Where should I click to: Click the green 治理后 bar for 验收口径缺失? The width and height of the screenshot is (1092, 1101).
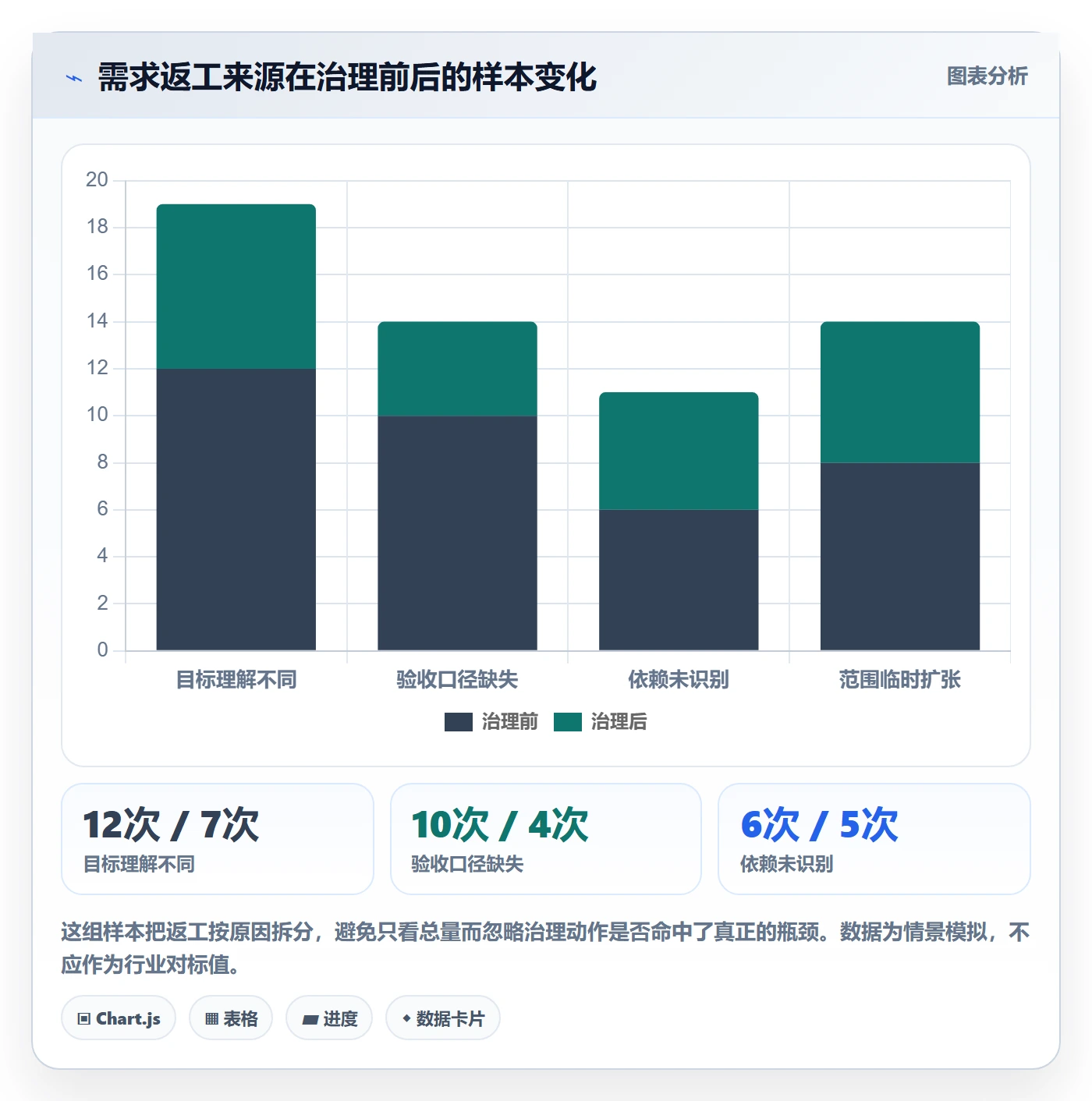pos(458,369)
